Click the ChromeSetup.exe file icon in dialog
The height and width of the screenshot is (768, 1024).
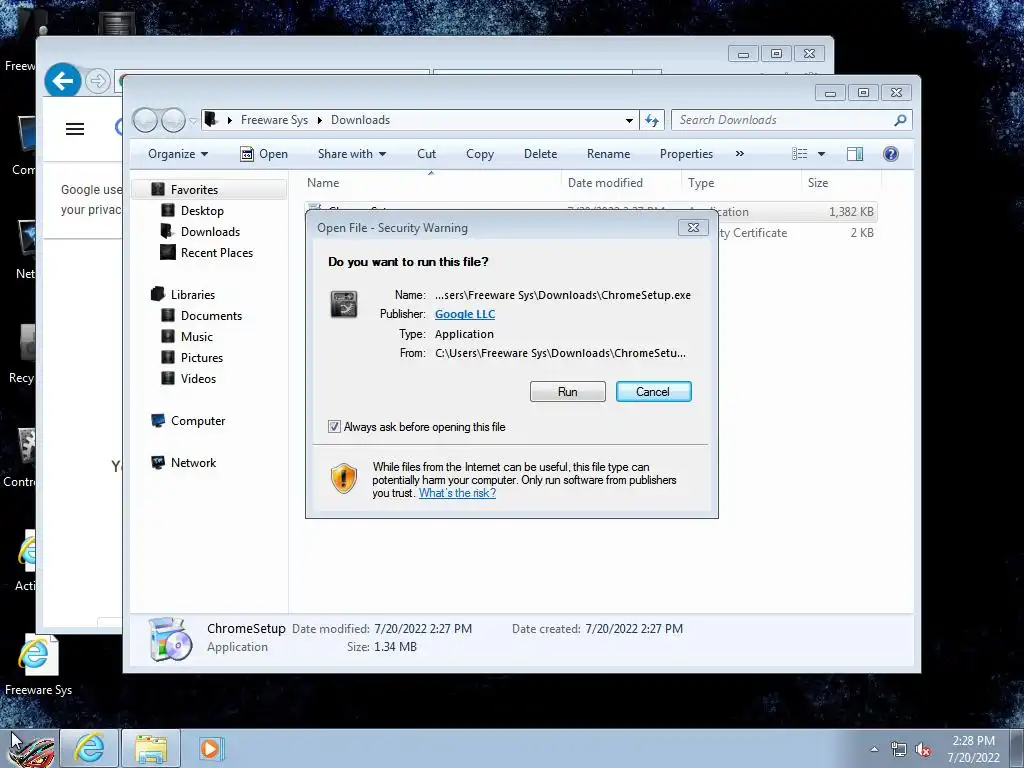[x=344, y=304]
